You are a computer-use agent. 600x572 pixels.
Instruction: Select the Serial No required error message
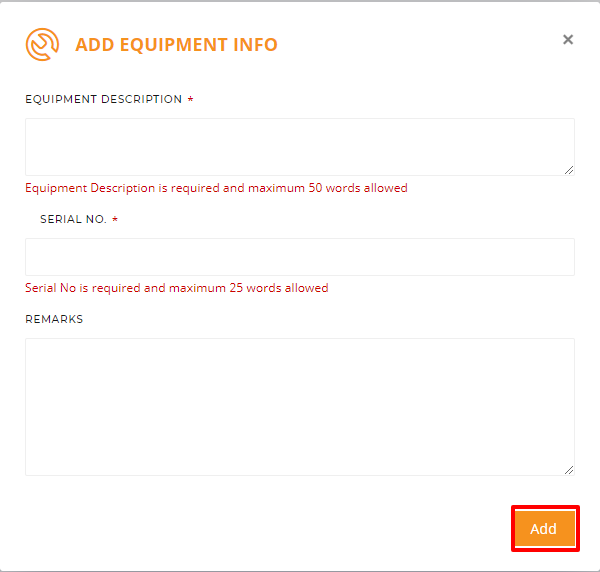pos(177,288)
